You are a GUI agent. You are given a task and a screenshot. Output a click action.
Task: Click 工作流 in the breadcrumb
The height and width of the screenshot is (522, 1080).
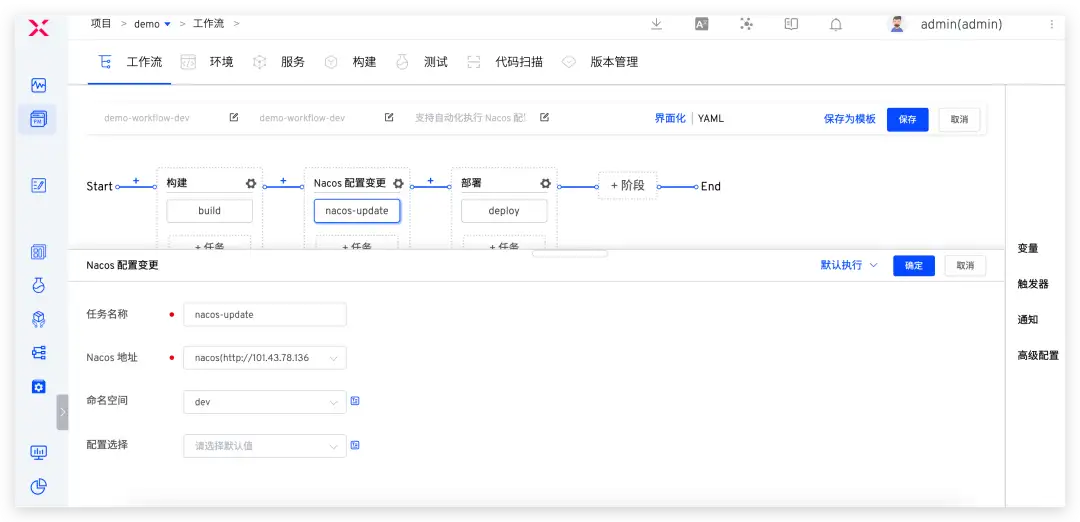tap(209, 23)
